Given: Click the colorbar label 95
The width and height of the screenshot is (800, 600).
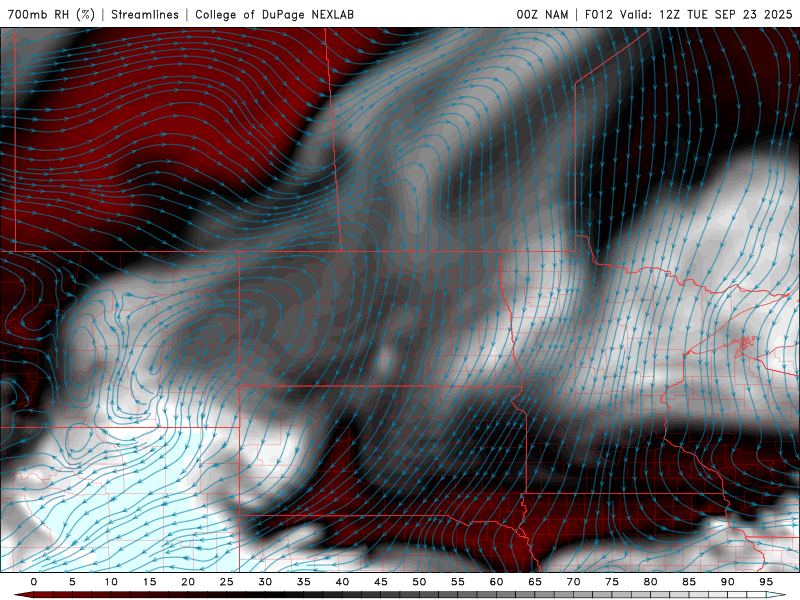Looking at the screenshot, I should [x=766, y=582].
